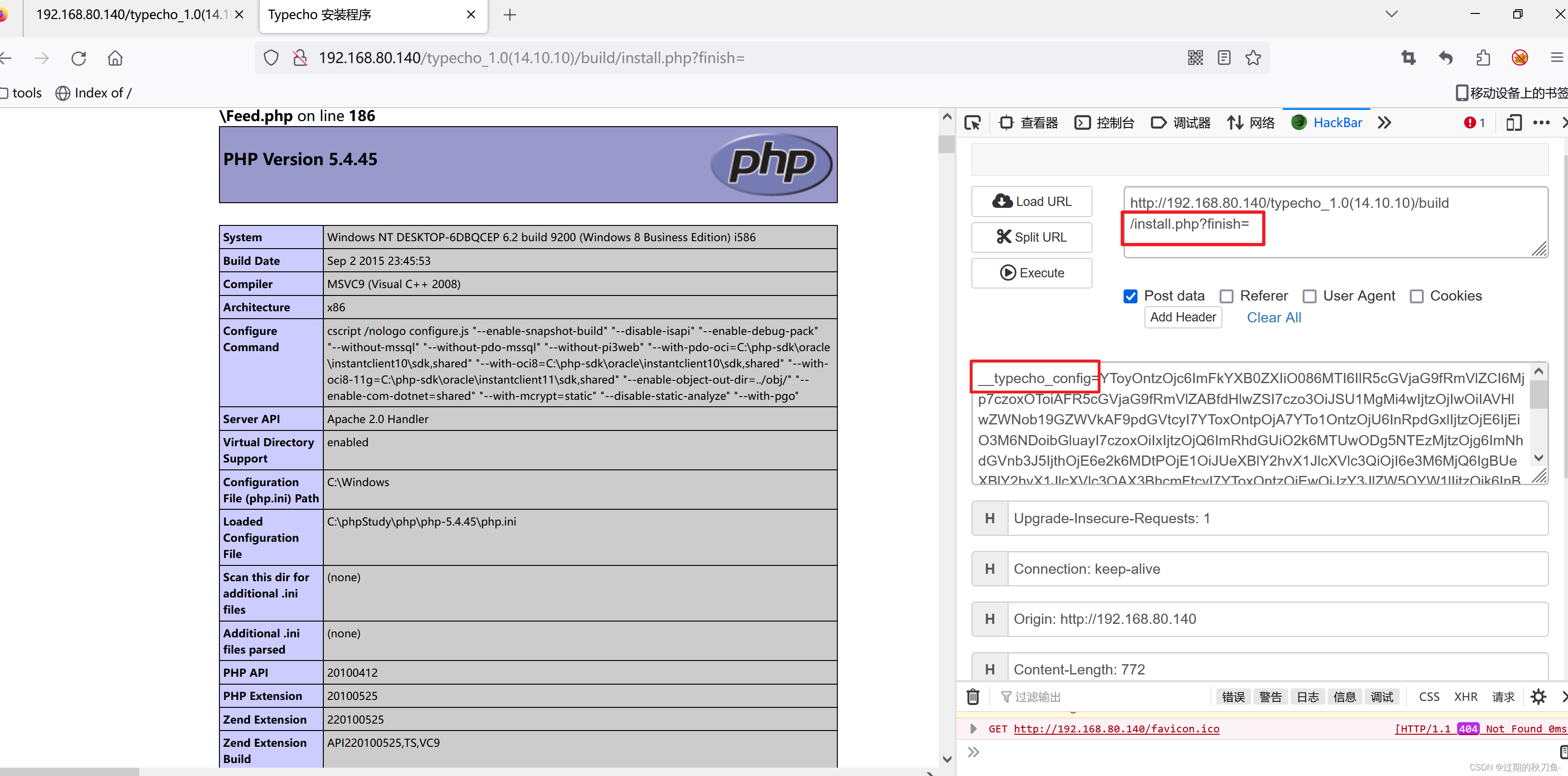Click the Add Header button

[1183, 317]
